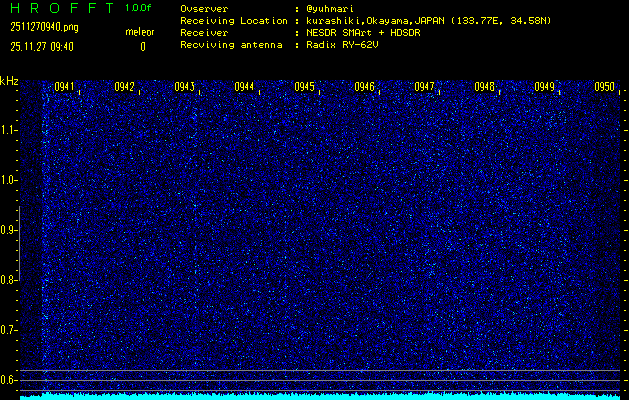This screenshot has height=400, width=629.
Task: Select the 0946 time marker
Action: [x=364, y=87]
